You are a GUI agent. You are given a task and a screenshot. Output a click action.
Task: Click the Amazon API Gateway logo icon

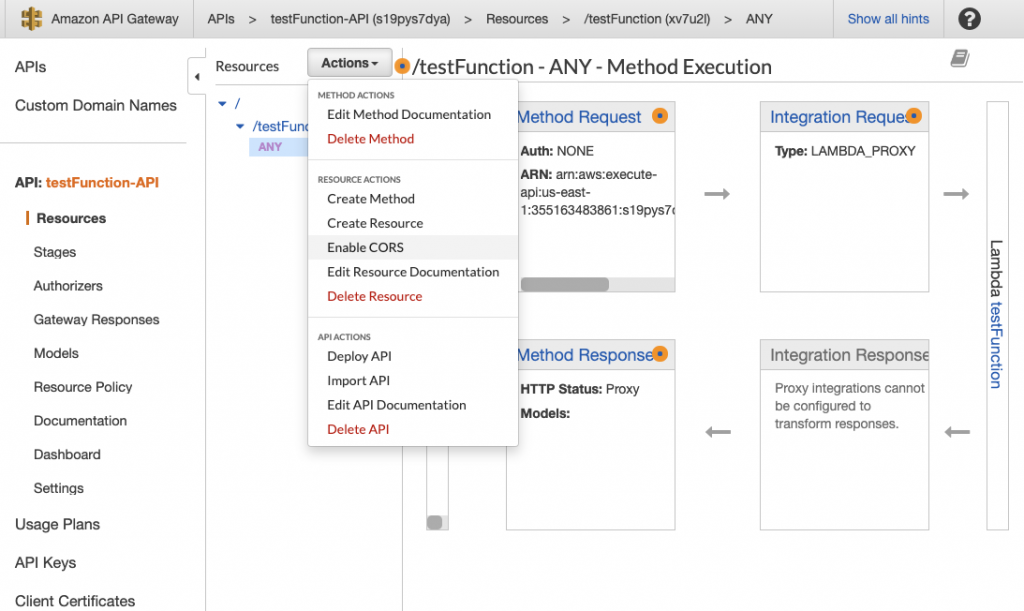31,19
